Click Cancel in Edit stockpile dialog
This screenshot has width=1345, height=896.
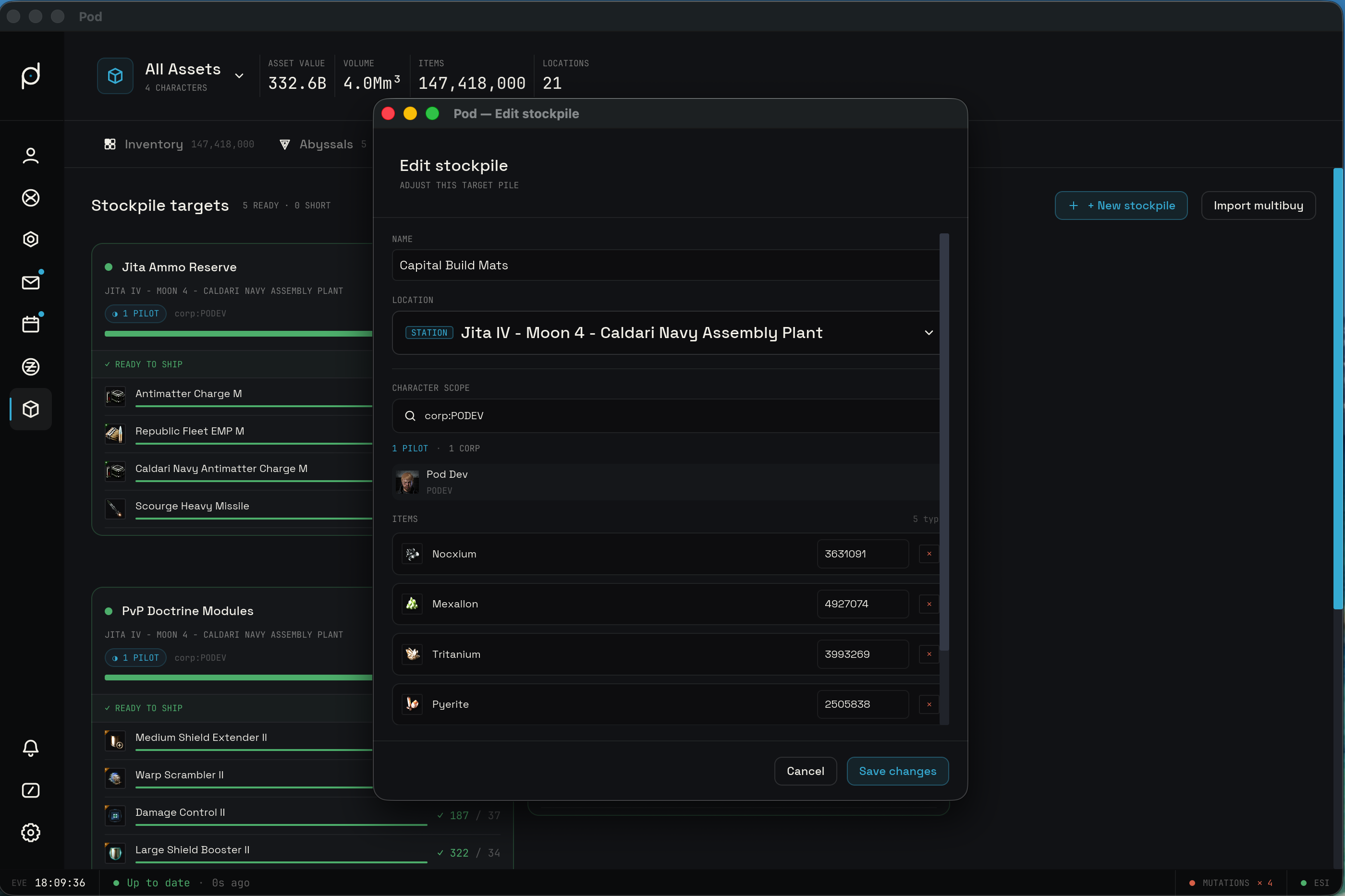(x=806, y=771)
